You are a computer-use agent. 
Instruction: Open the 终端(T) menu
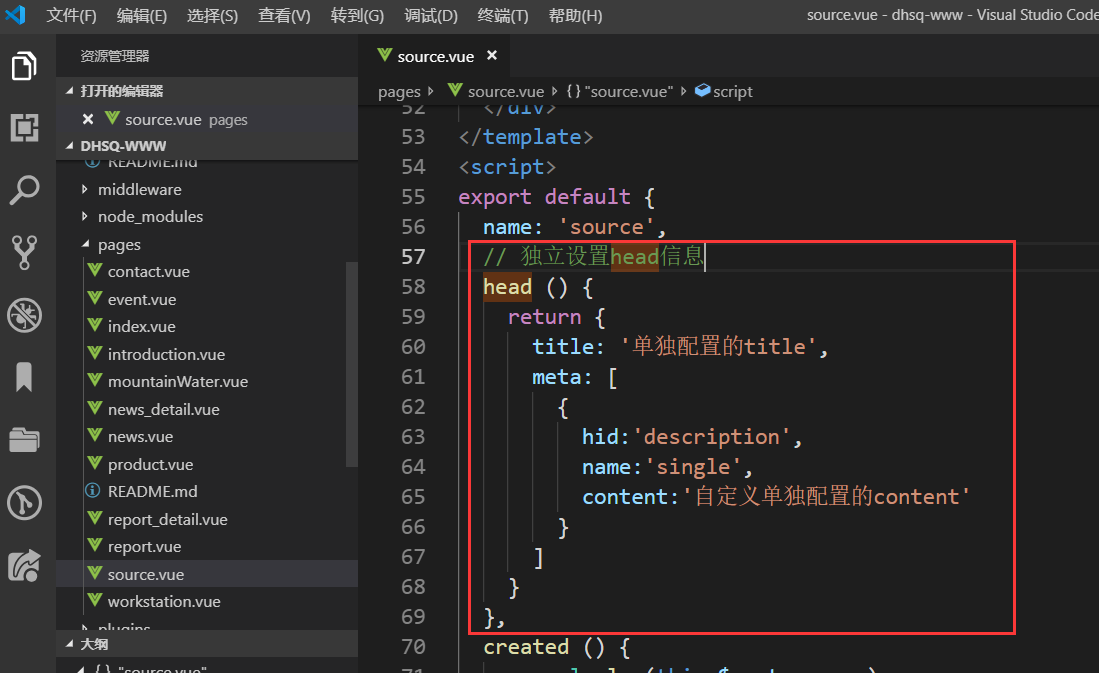(503, 15)
